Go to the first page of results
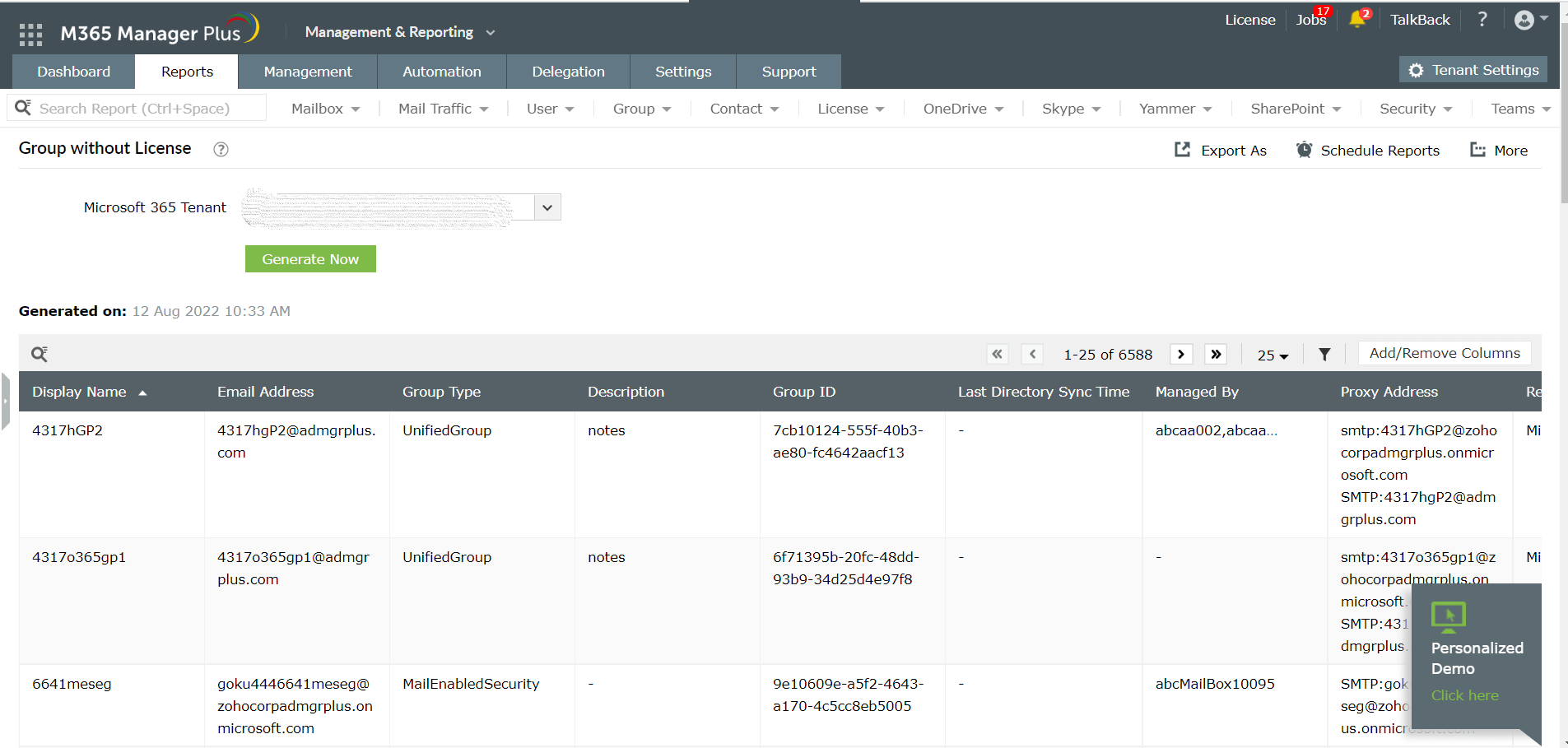The width and height of the screenshot is (1568, 748). pos(998,354)
